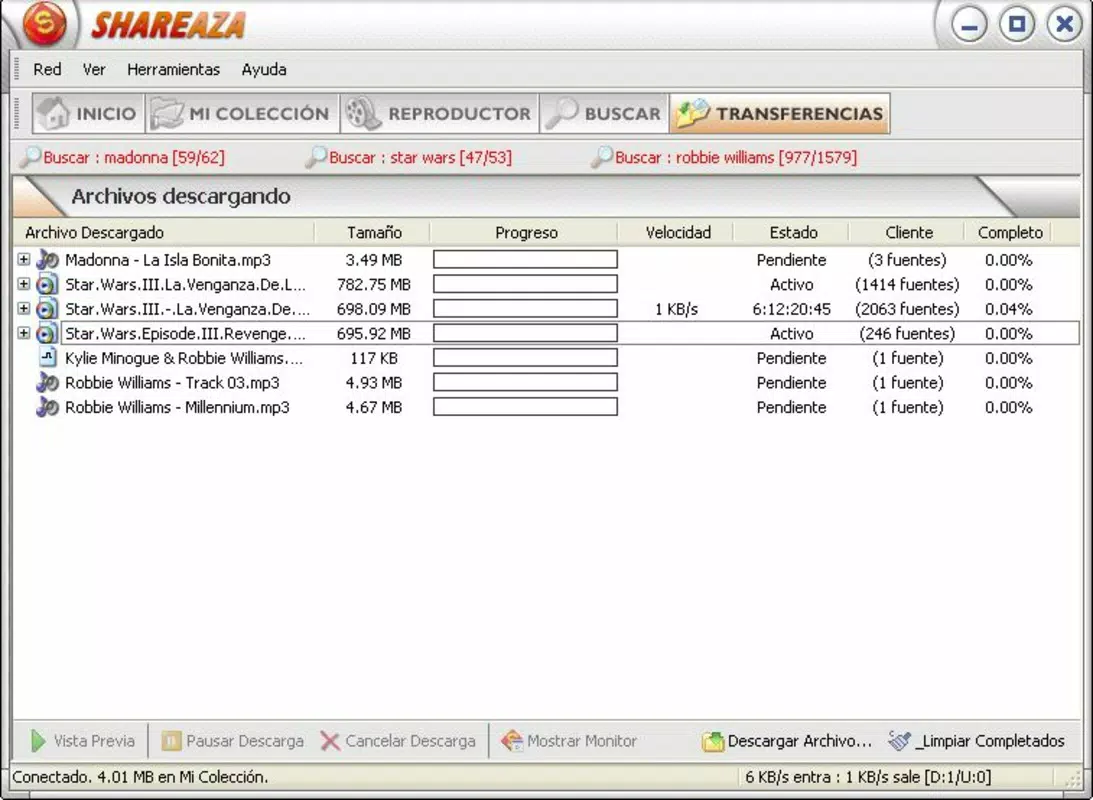The image size is (1093, 800).
Task: Select Madonna - La Isla Bonita.mp3 row
Action: coord(546,260)
